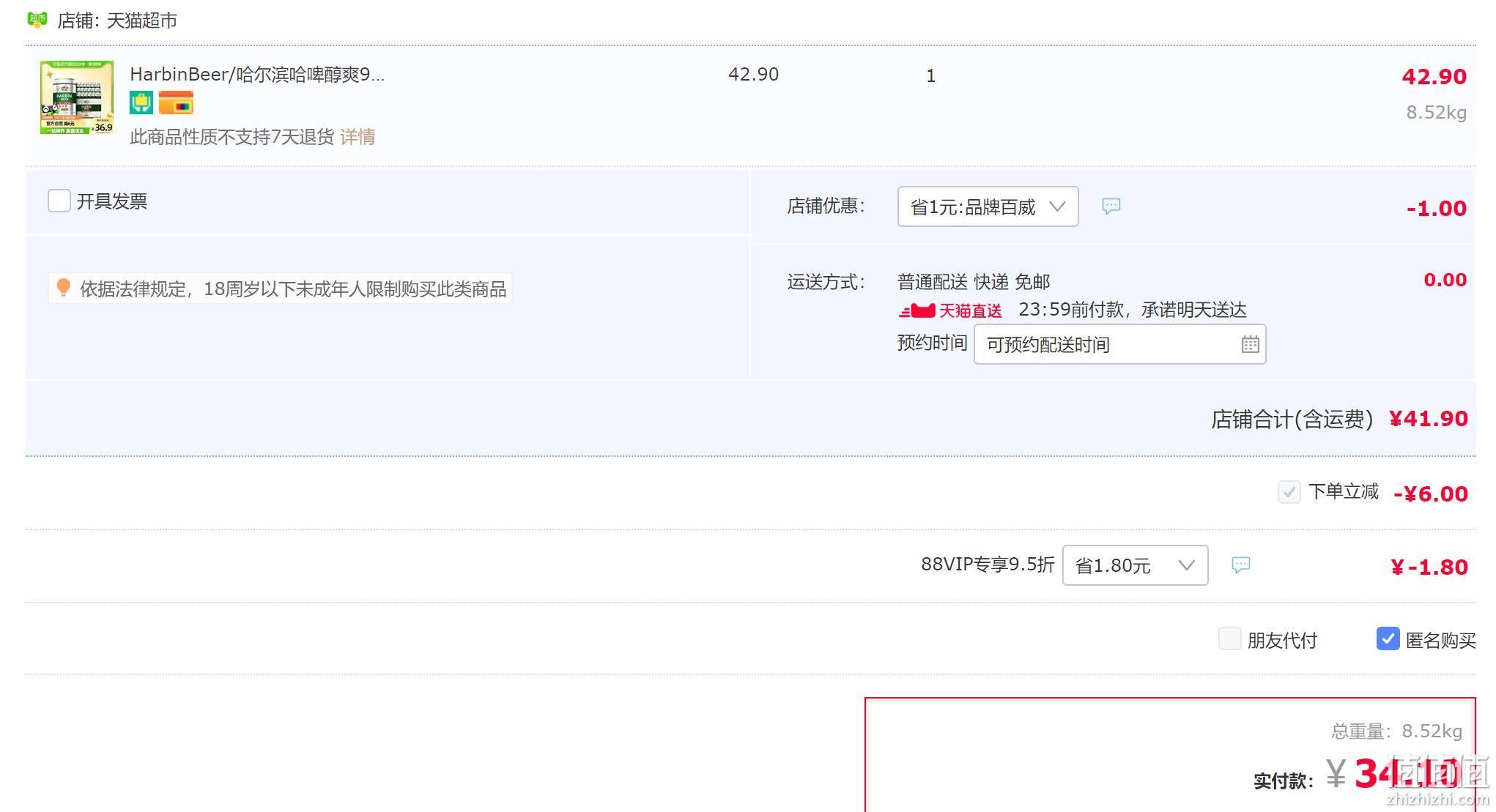Toggle the 下单立减 checkbox

tap(1289, 492)
